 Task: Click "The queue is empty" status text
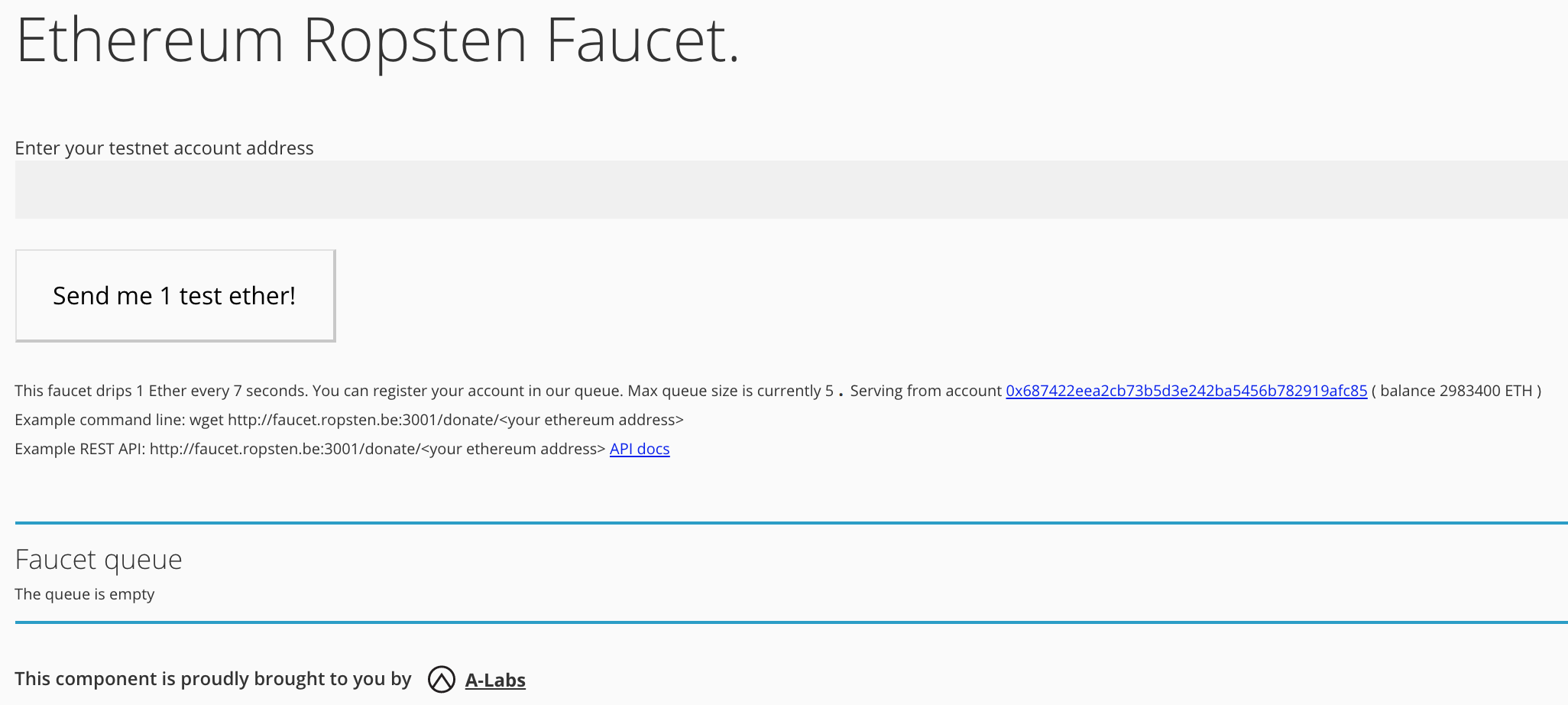tap(85, 594)
